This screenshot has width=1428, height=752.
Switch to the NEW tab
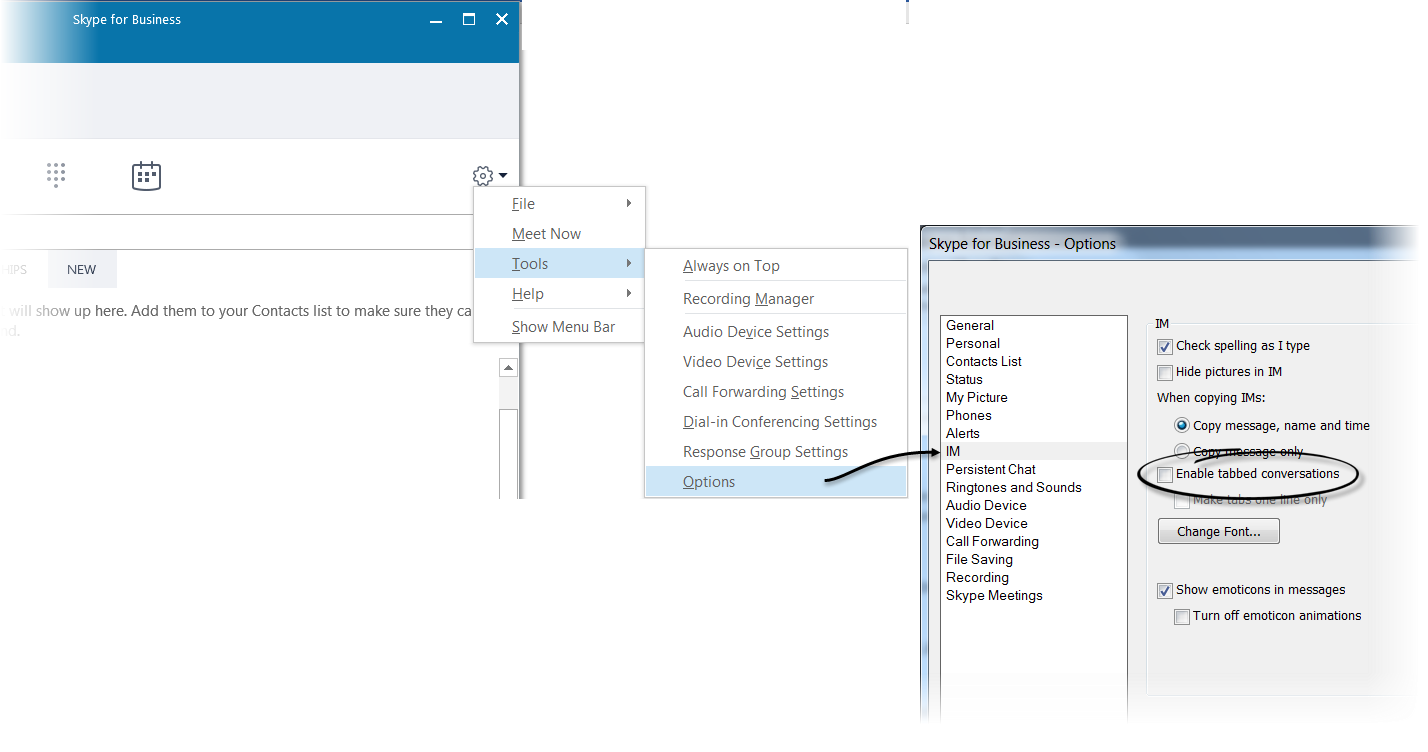(x=81, y=268)
